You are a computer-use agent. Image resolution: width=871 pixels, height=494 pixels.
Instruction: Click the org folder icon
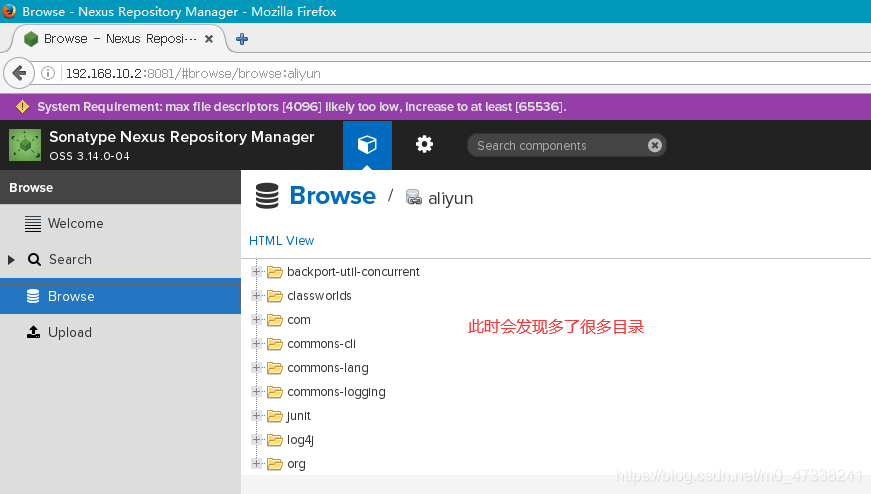(x=275, y=463)
